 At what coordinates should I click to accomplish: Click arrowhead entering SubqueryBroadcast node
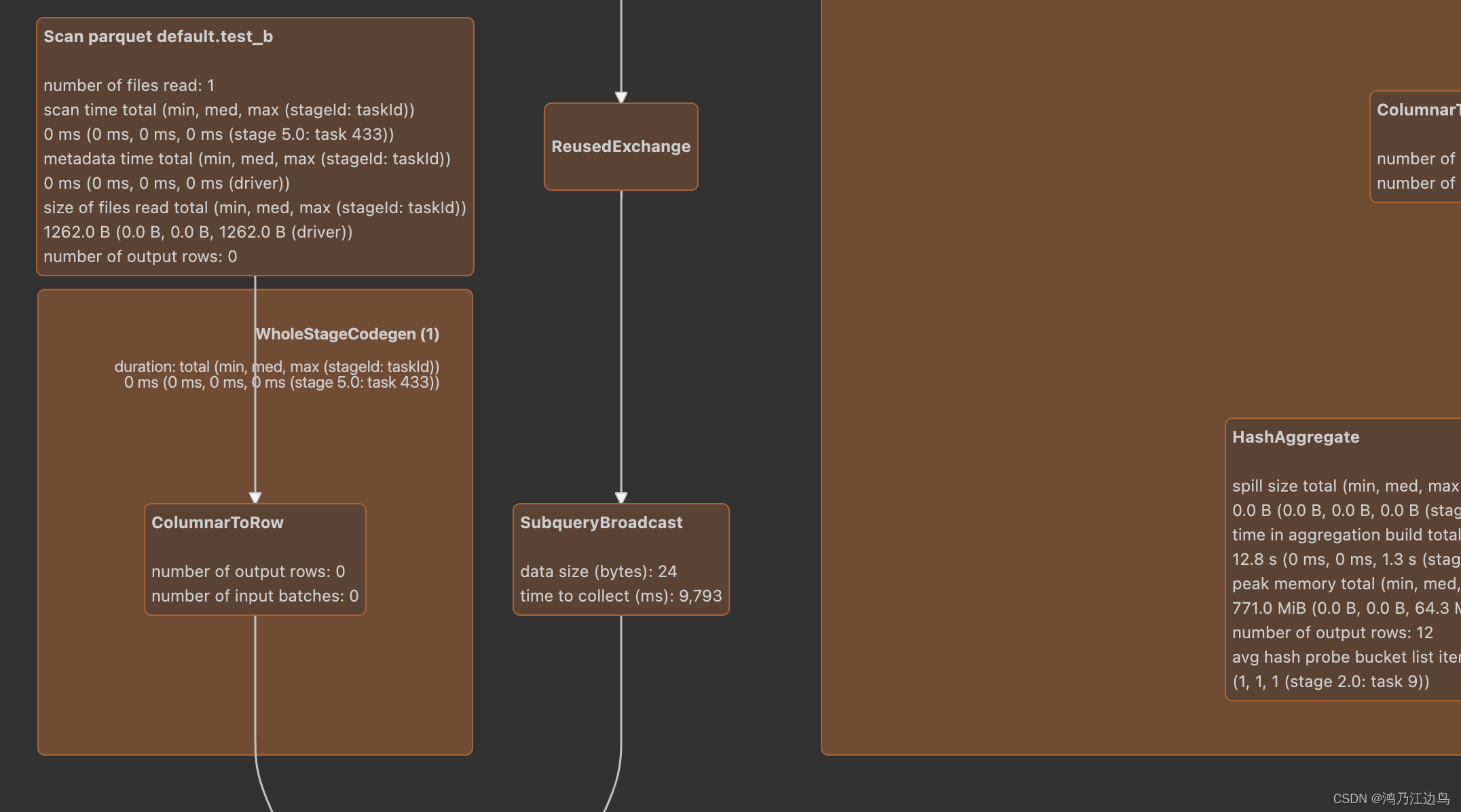coord(621,498)
